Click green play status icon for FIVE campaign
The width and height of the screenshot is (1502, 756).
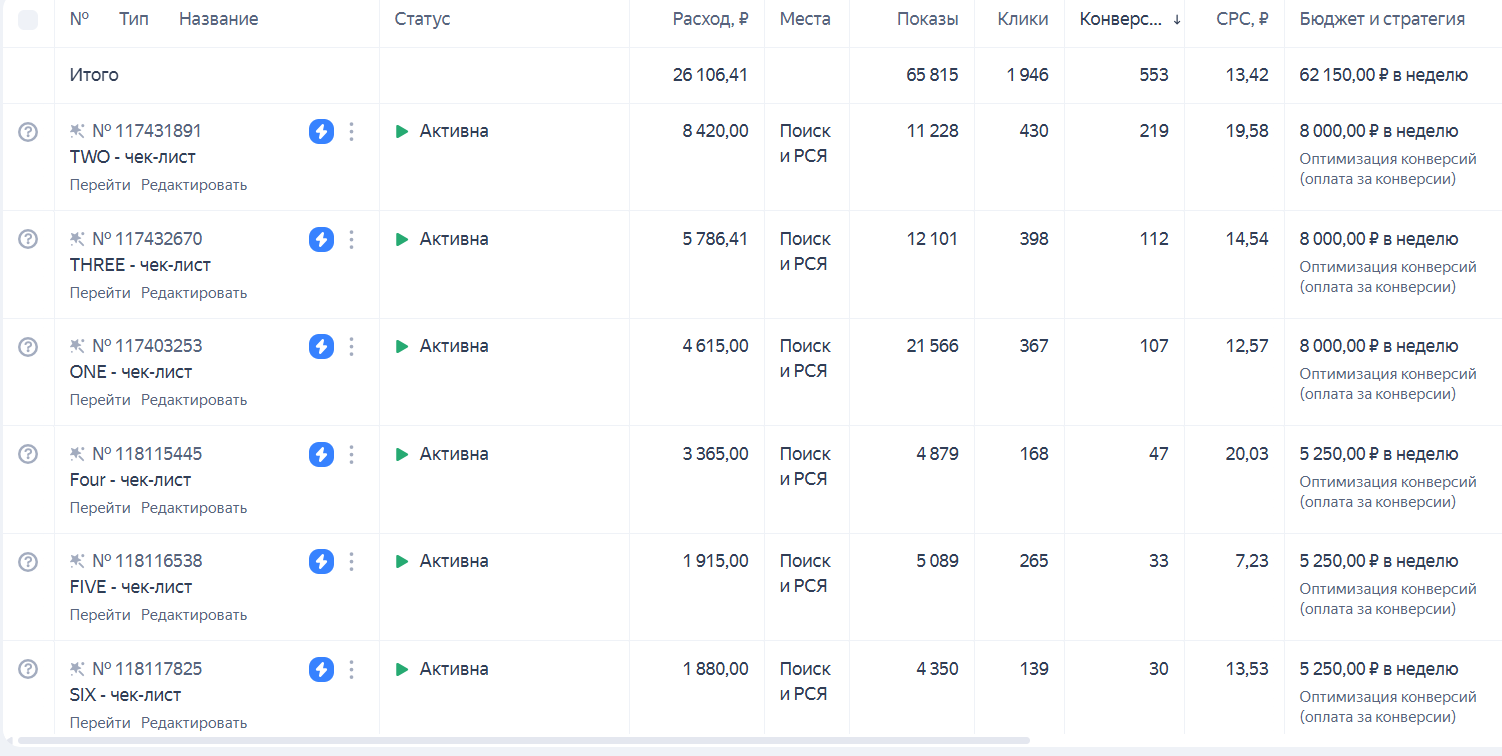click(402, 561)
